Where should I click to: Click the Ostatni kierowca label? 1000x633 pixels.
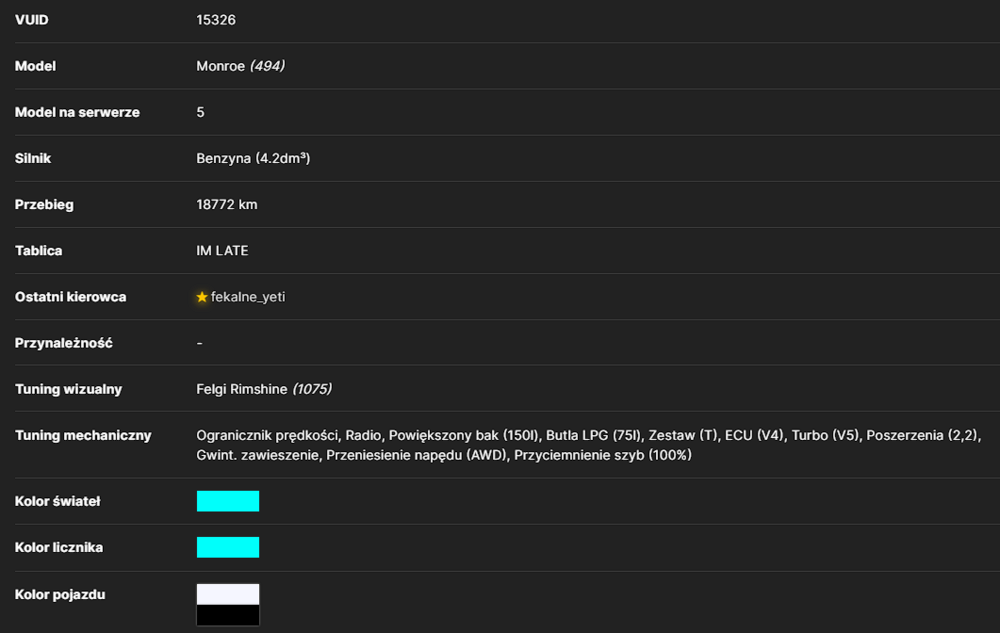click(70, 297)
